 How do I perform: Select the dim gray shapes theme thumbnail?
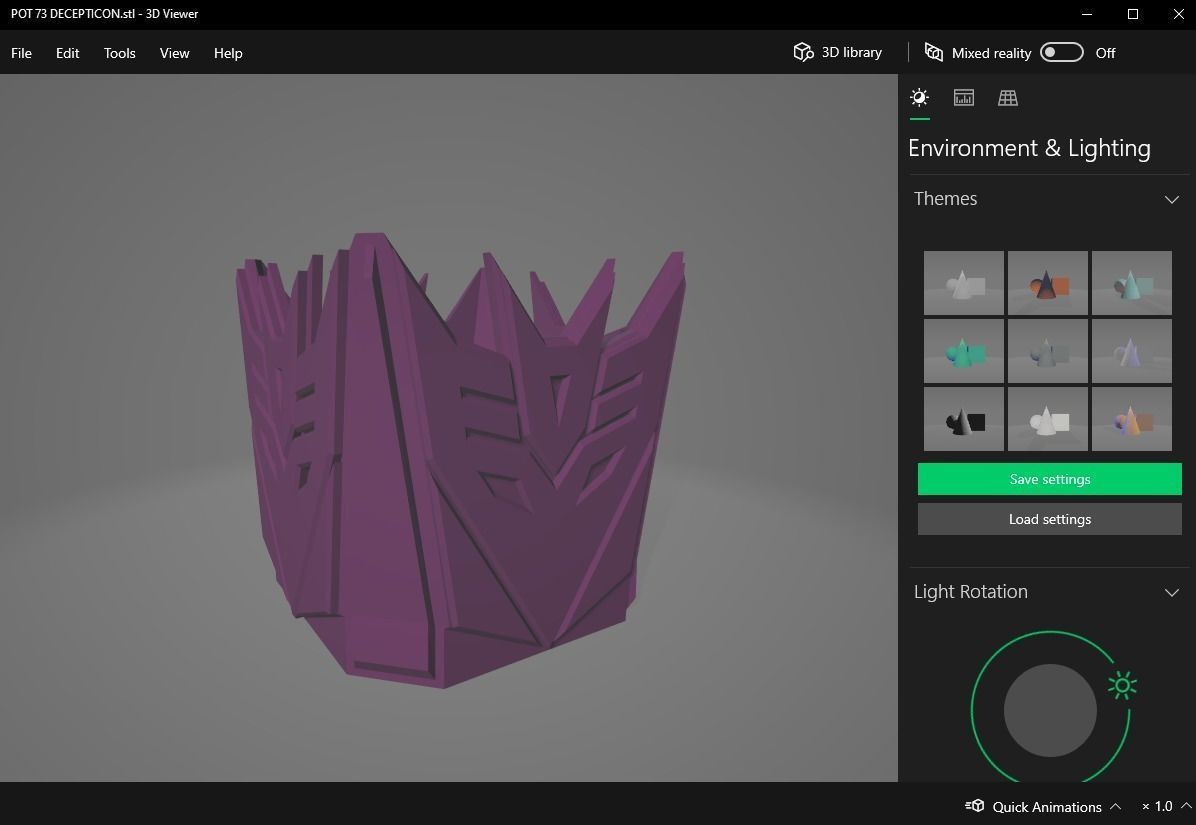(1047, 351)
